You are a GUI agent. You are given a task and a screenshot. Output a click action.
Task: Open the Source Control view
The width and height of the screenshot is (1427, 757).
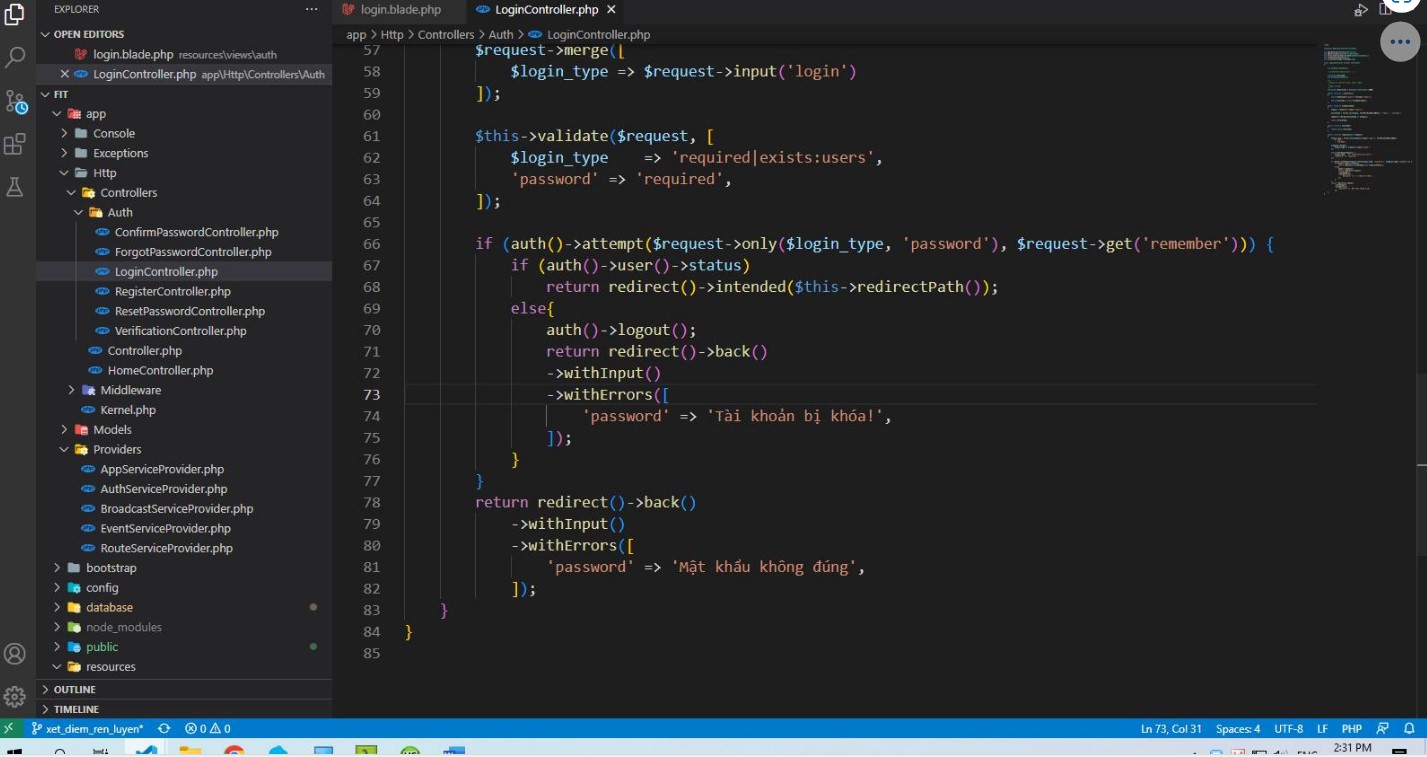(x=14, y=100)
